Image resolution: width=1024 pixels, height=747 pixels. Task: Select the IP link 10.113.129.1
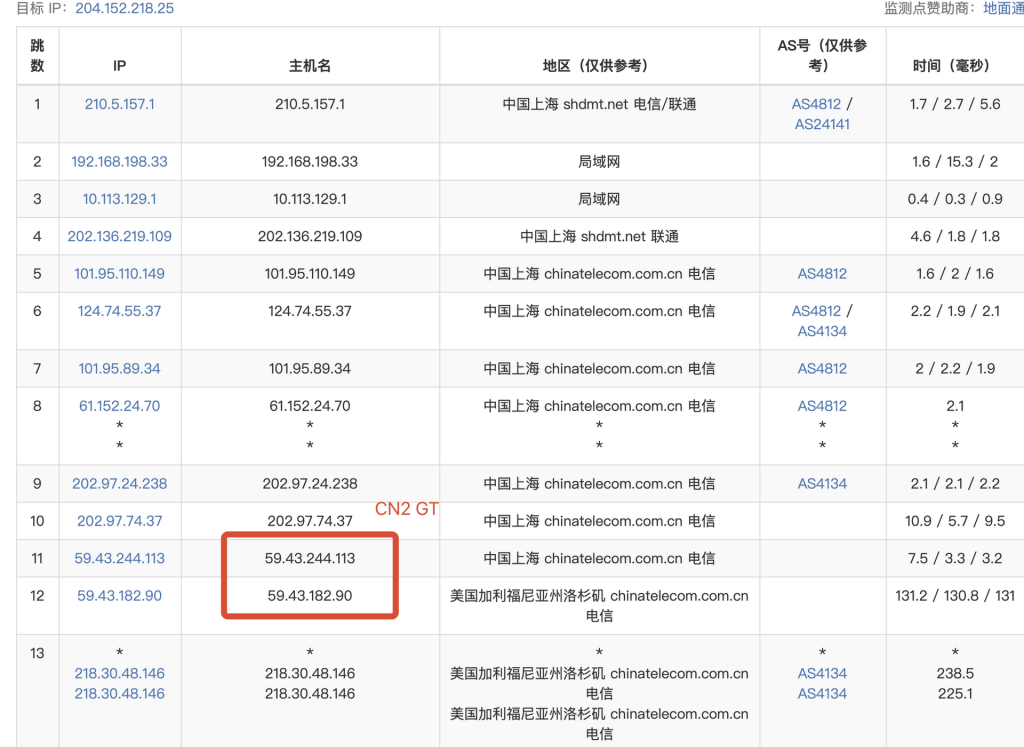(119, 199)
